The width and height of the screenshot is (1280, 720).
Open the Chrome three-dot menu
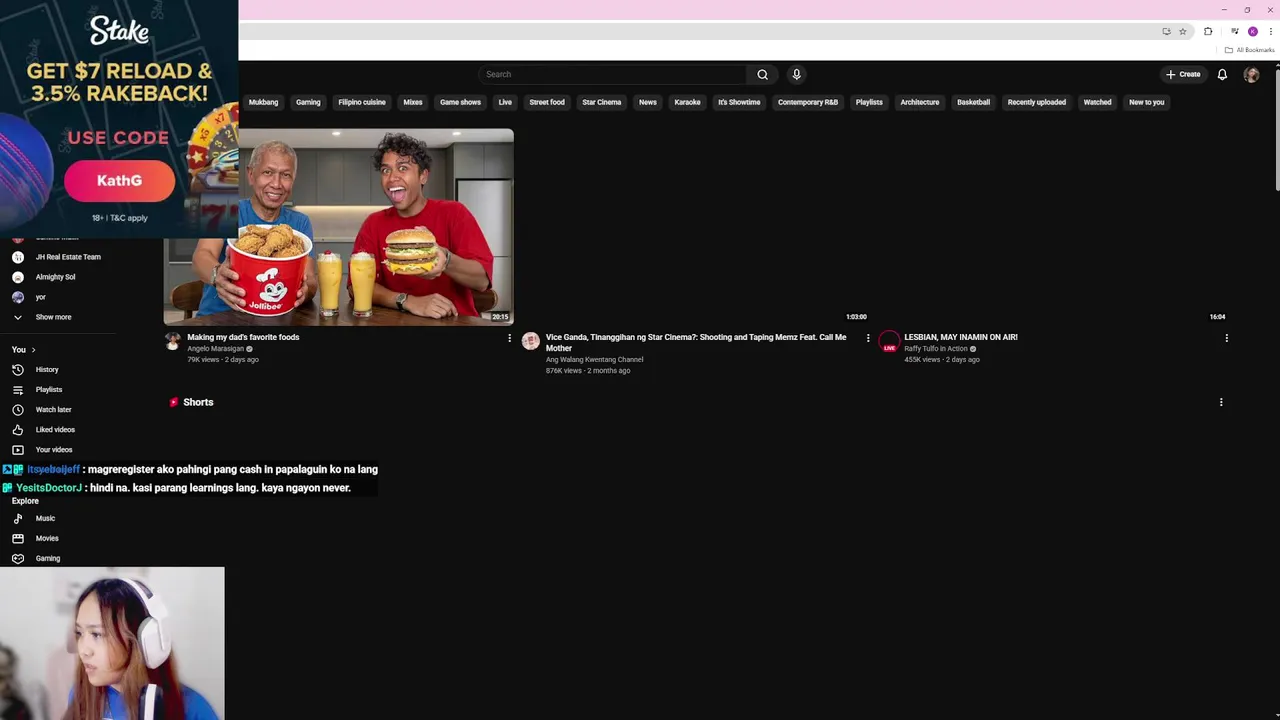coord(1270,31)
